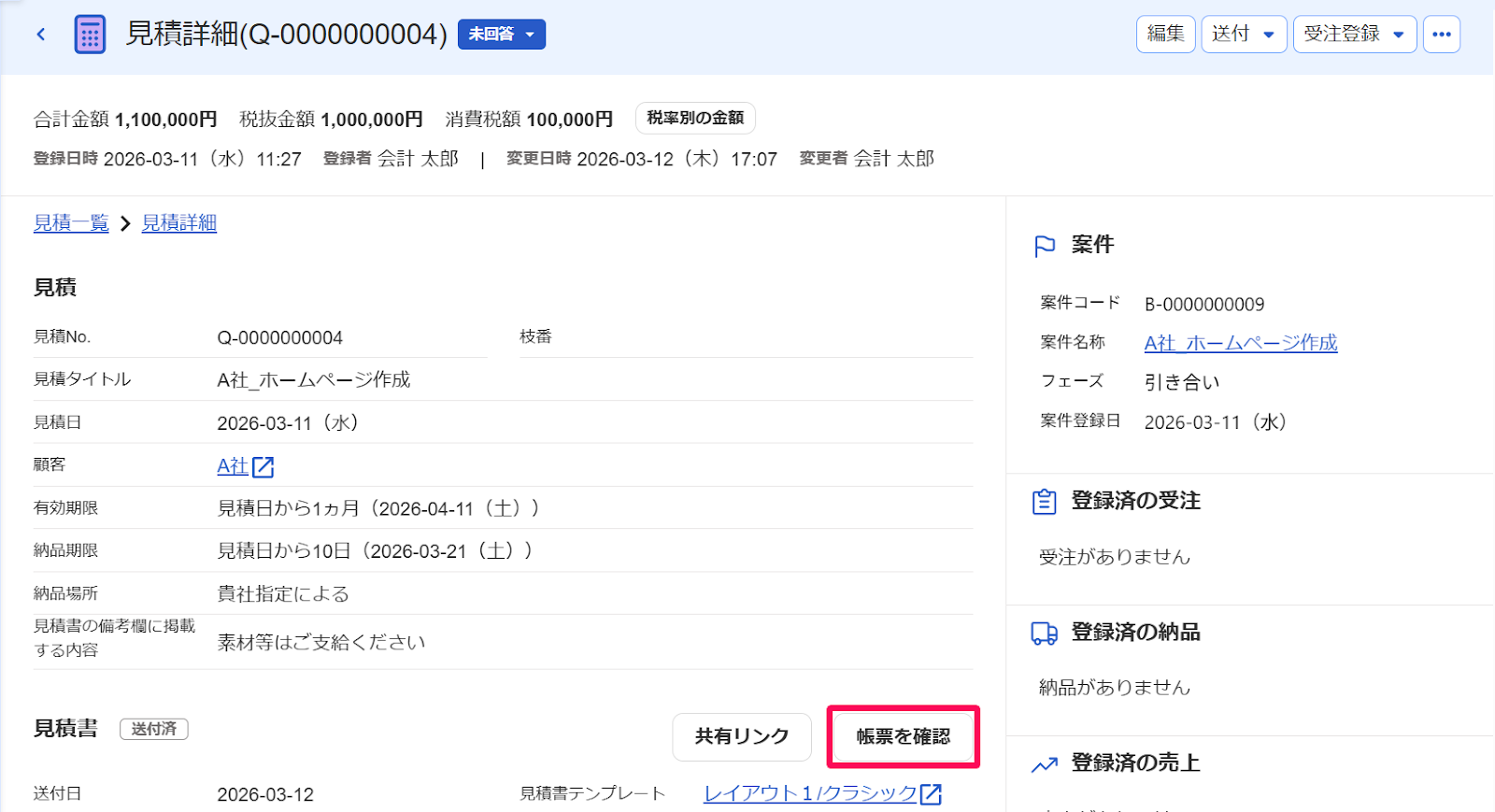Click the 登録日時 2026-03-11 11:27 text
The height and width of the screenshot is (812, 1495).
pyautogui.click(x=167, y=159)
